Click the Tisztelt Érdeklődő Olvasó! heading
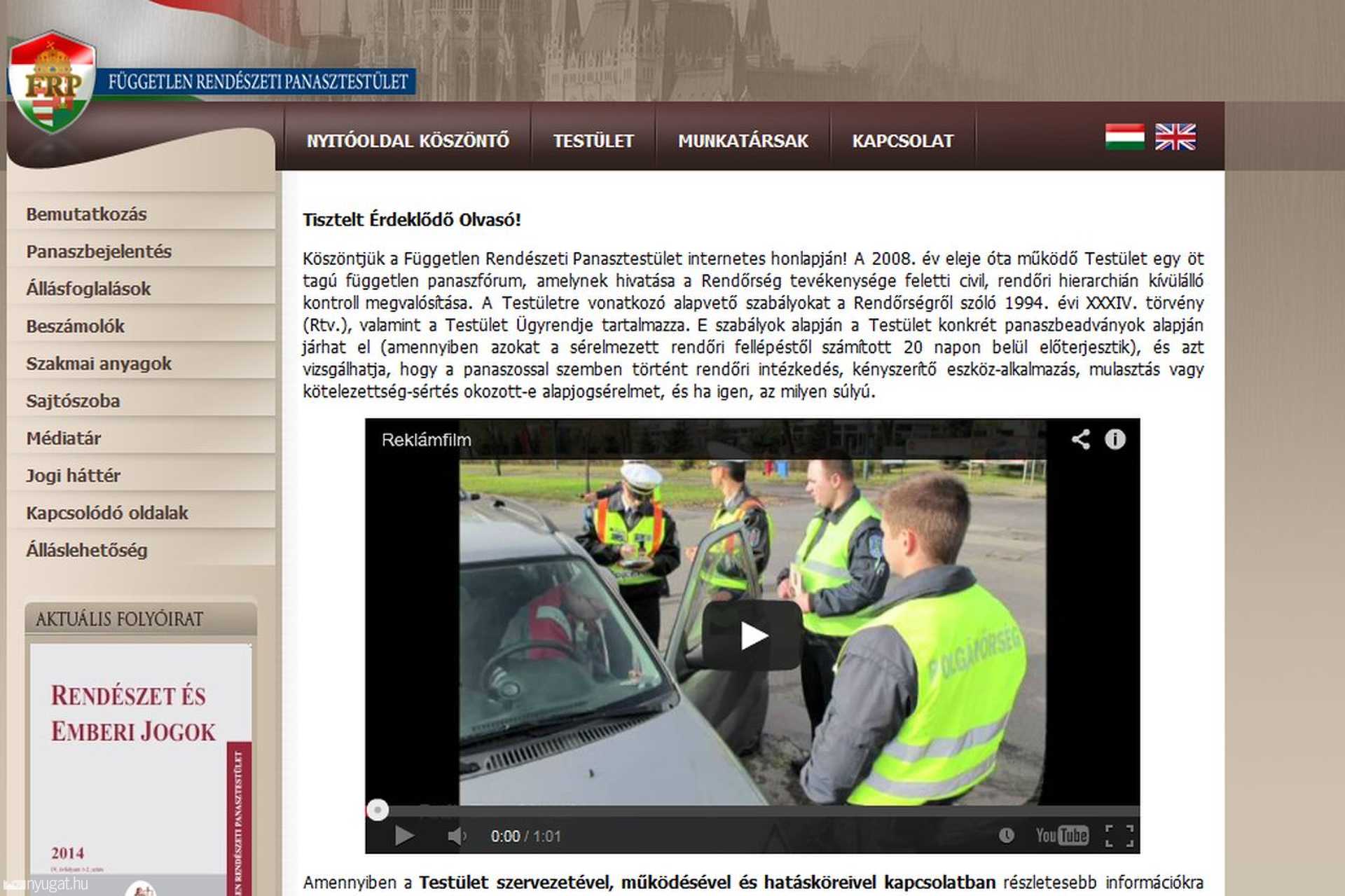Image resolution: width=1345 pixels, height=896 pixels. [412, 219]
